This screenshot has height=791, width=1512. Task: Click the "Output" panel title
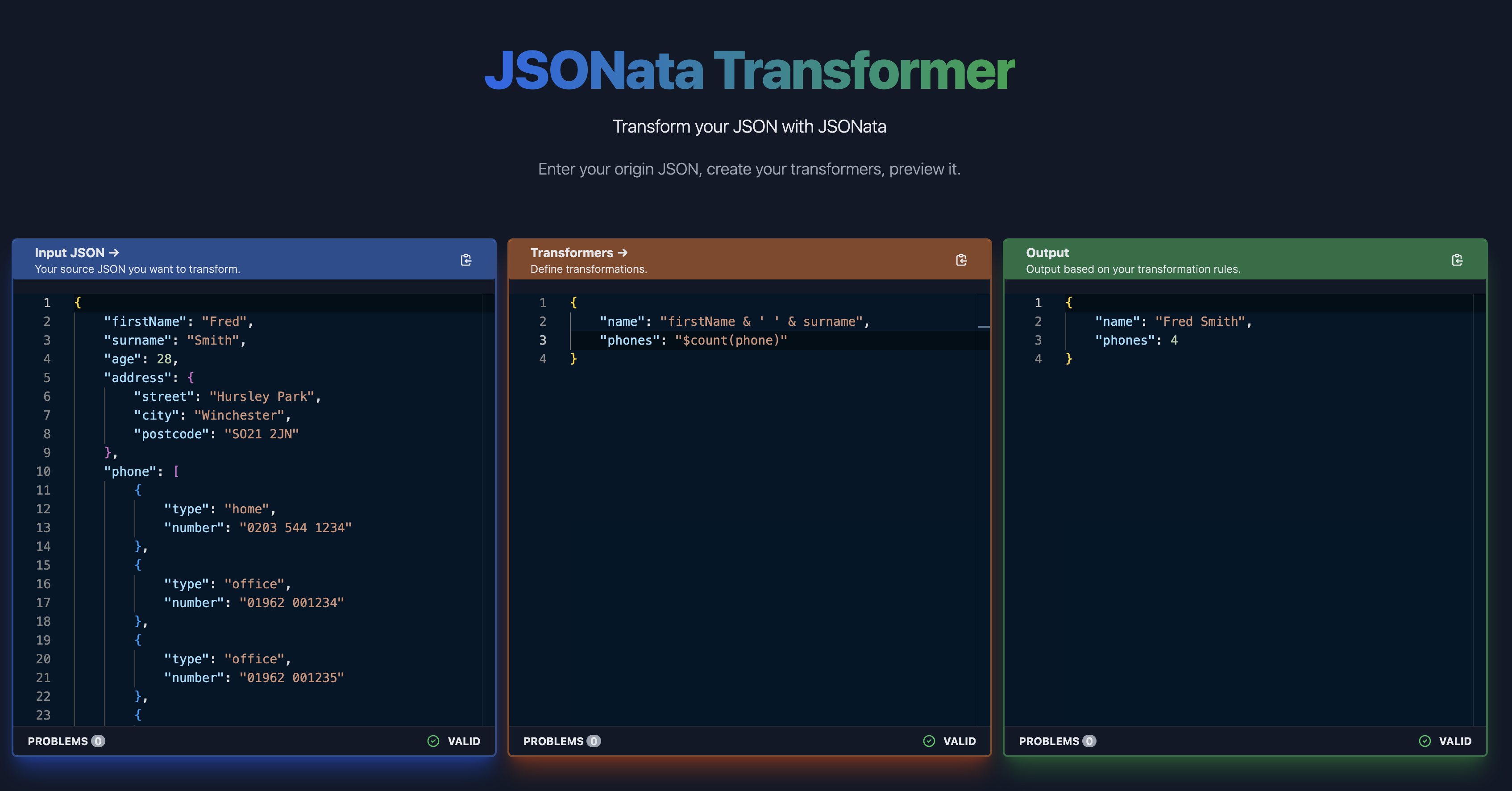(1047, 253)
